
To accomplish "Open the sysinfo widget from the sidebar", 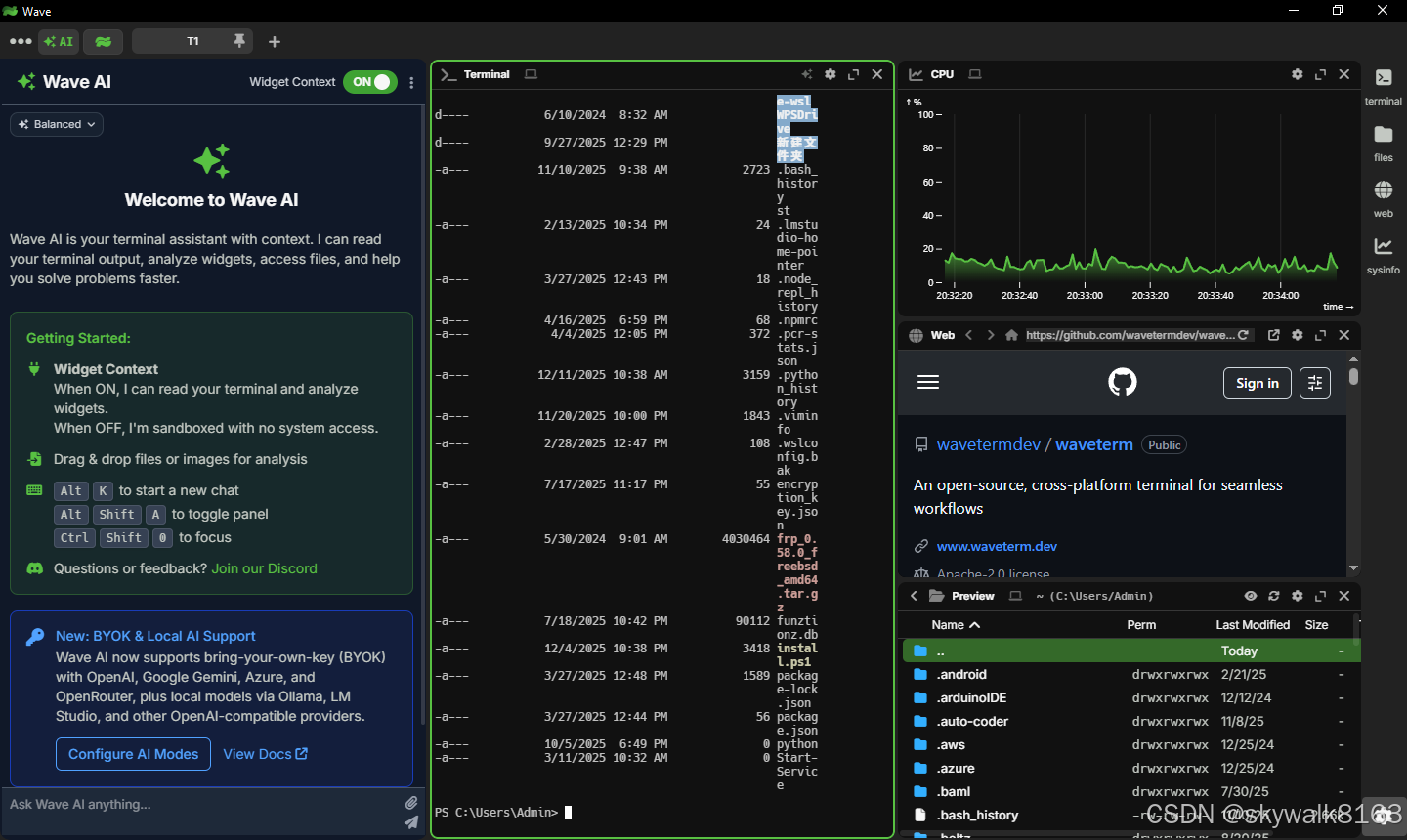I will pyautogui.click(x=1383, y=255).
